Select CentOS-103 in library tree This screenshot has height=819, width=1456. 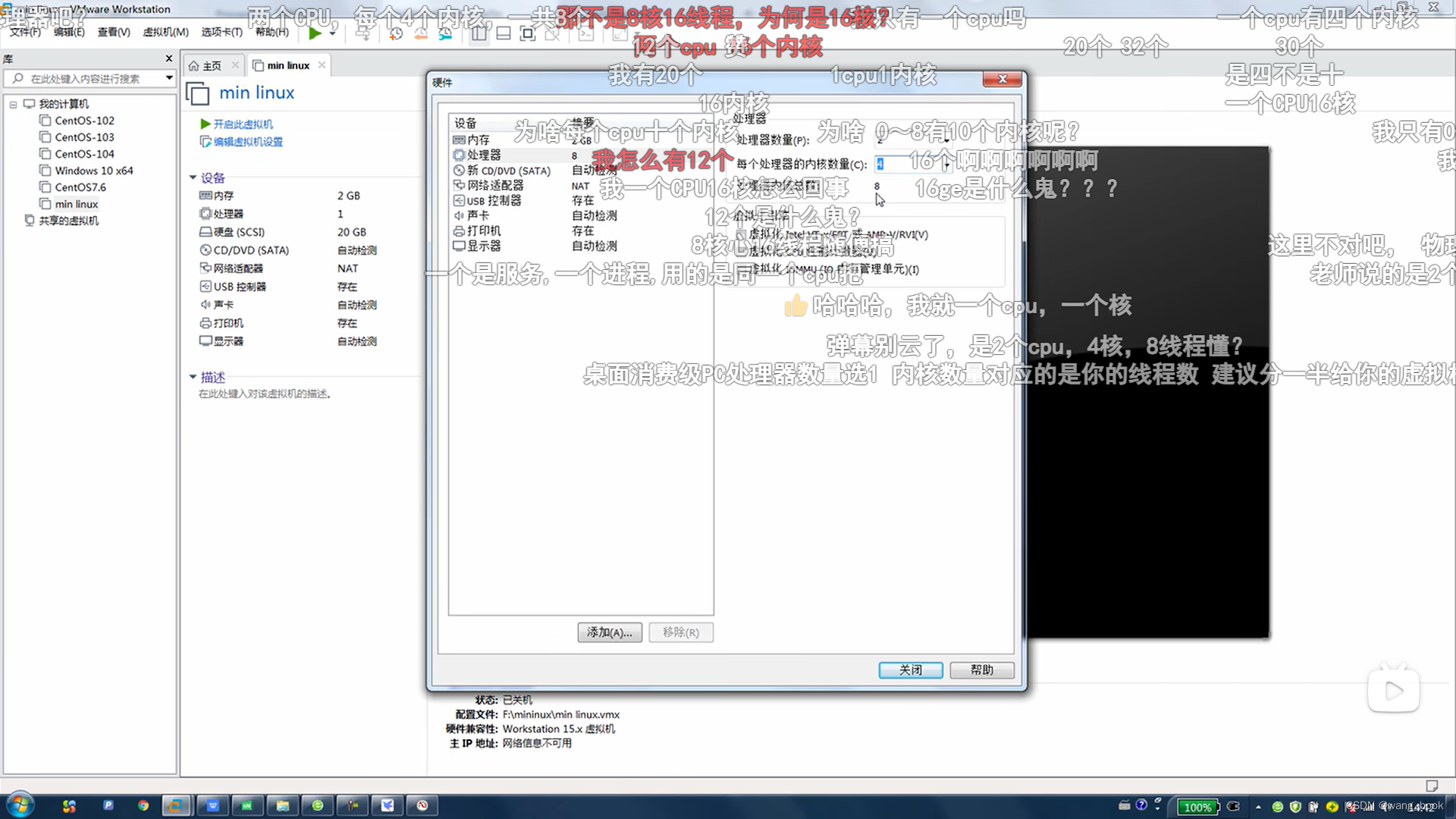[84, 137]
